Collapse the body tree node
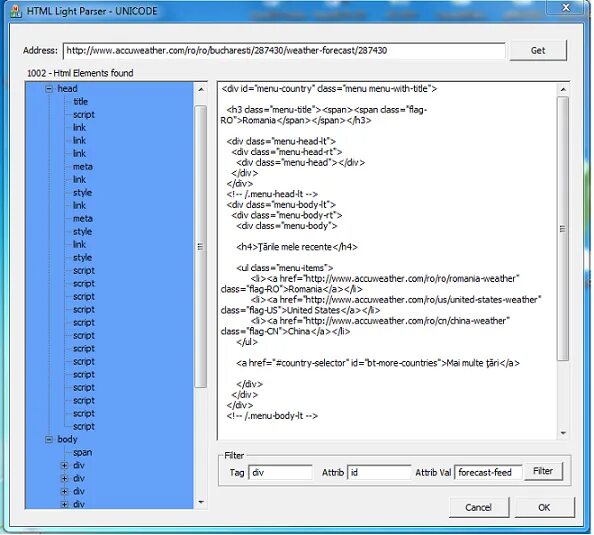The image size is (594, 535). [x=49, y=440]
